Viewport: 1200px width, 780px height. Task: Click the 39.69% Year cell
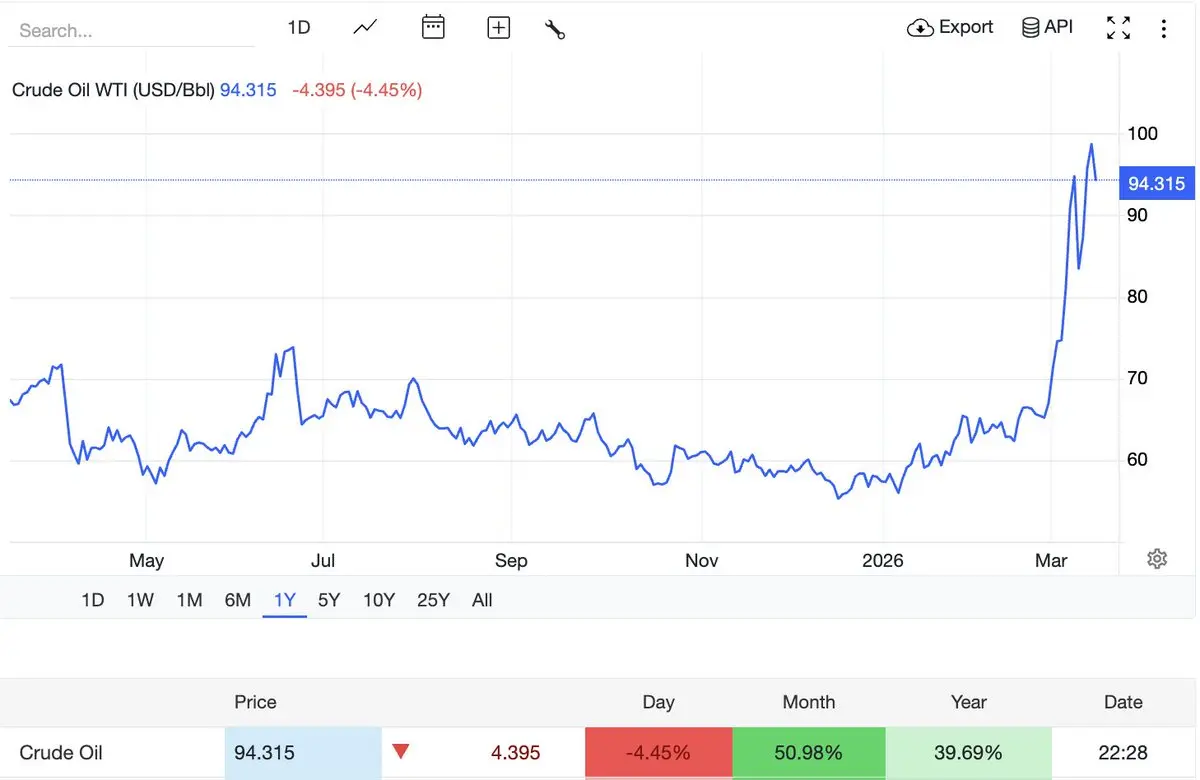tap(968, 752)
